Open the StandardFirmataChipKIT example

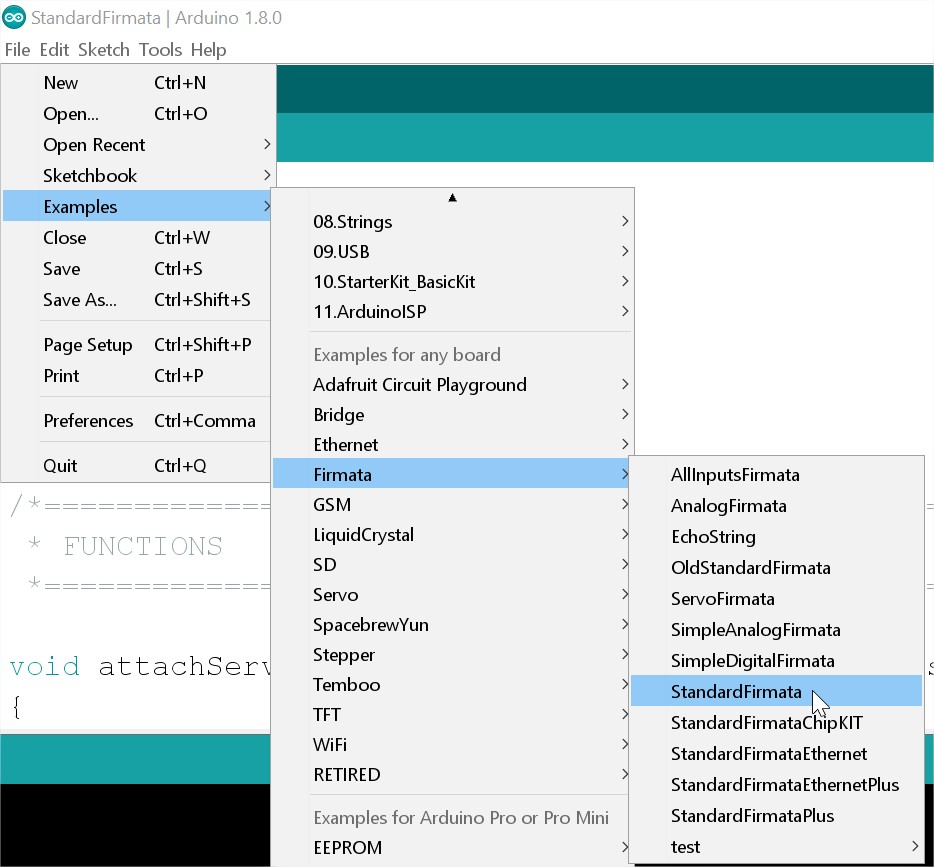click(x=777, y=723)
